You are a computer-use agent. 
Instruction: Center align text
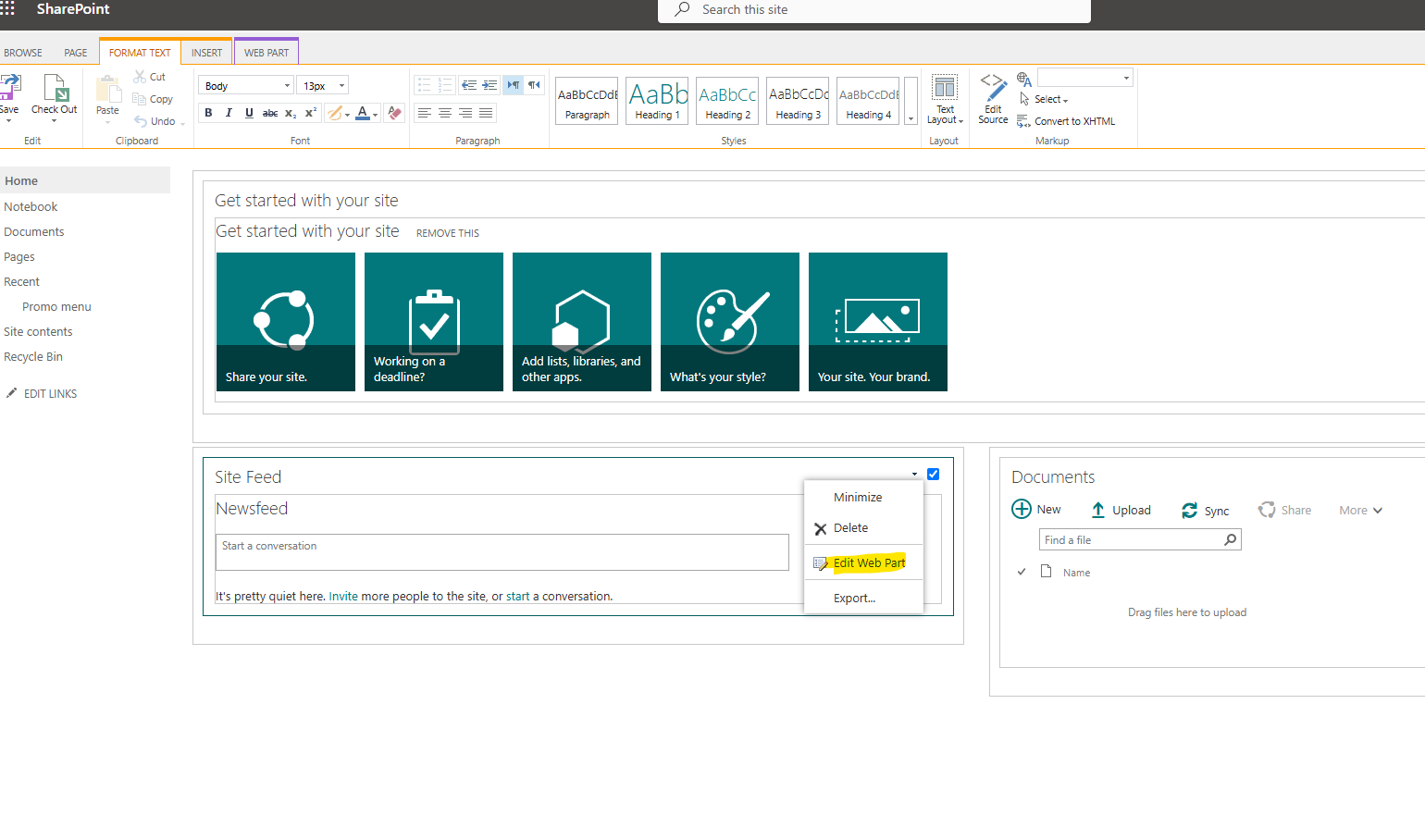coord(445,113)
